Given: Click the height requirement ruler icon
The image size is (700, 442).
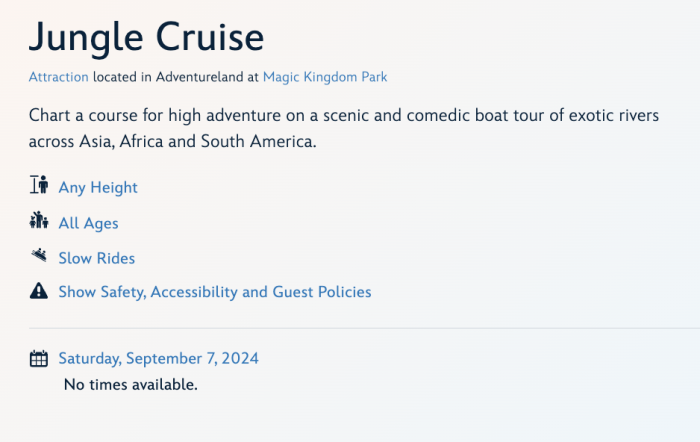Looking at the screenshot, I should (39, 186).
